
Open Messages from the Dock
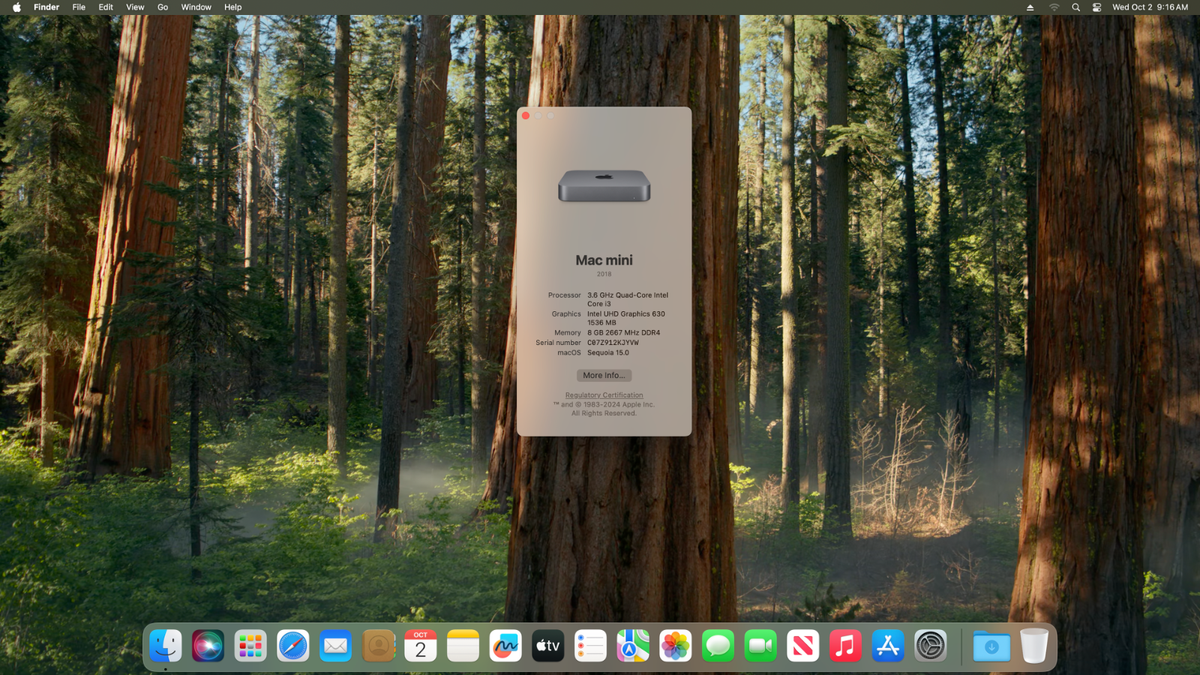coord(718,646)
